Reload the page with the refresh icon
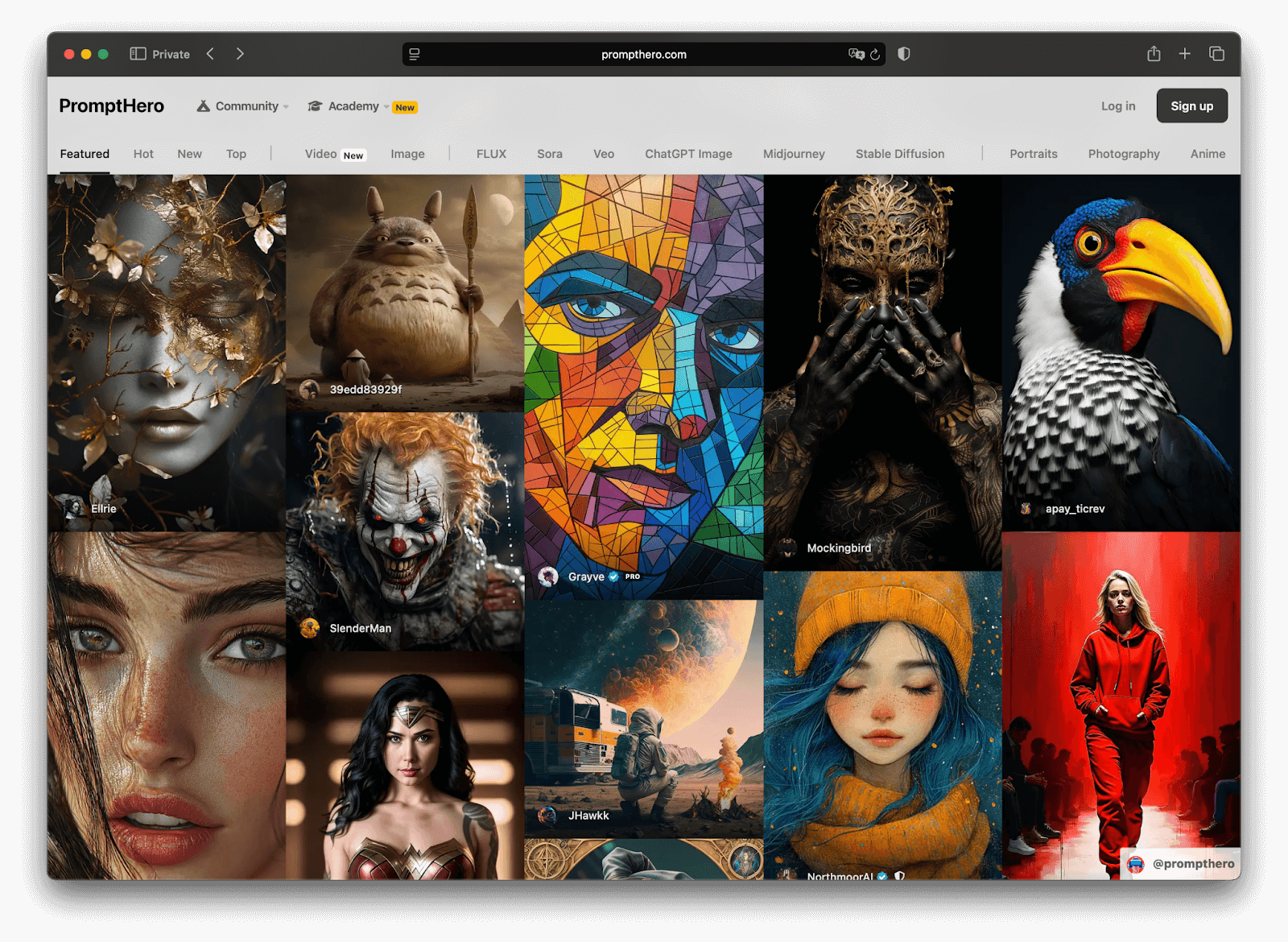The image size is (1288, 942). click(875, 55)
